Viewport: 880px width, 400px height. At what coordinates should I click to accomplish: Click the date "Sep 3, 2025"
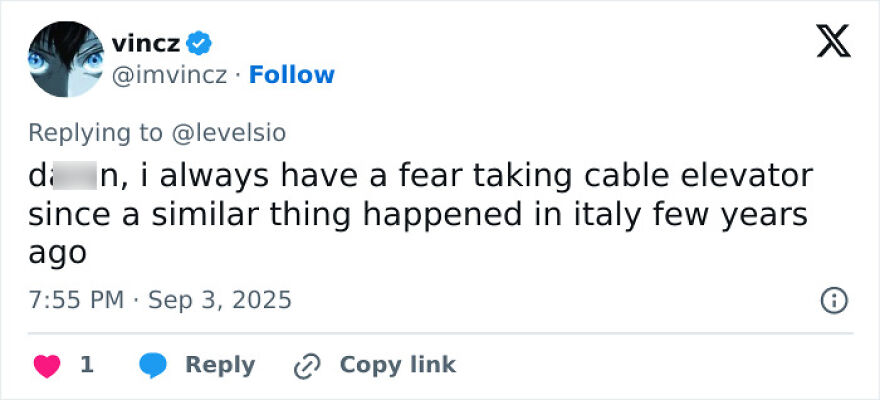(x=220, y=300)
